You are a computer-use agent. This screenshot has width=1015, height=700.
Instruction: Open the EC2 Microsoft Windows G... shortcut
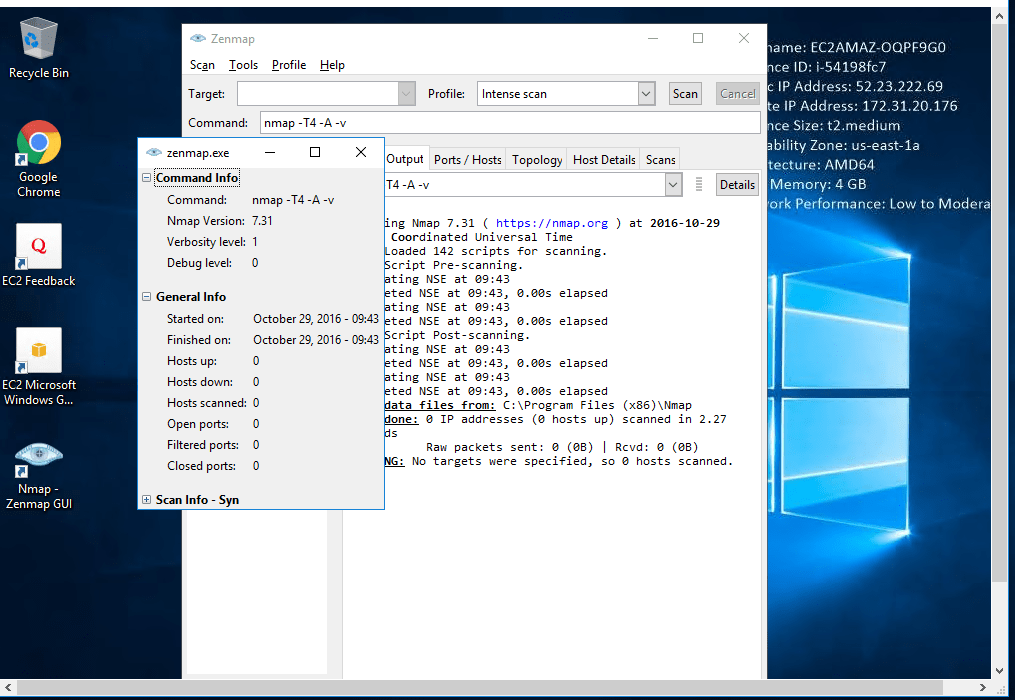[x=38, y=350]
